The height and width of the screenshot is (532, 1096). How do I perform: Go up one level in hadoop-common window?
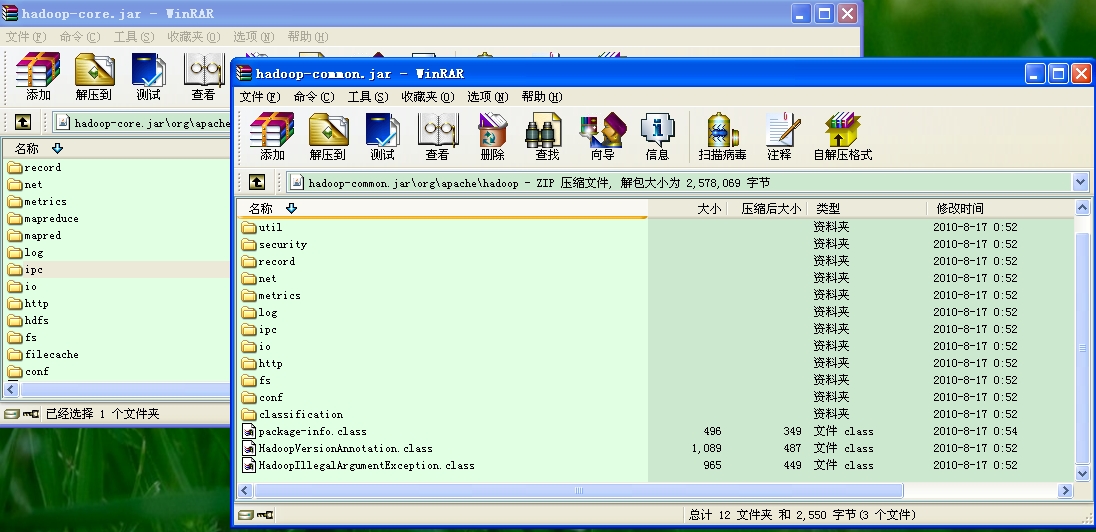257,182
